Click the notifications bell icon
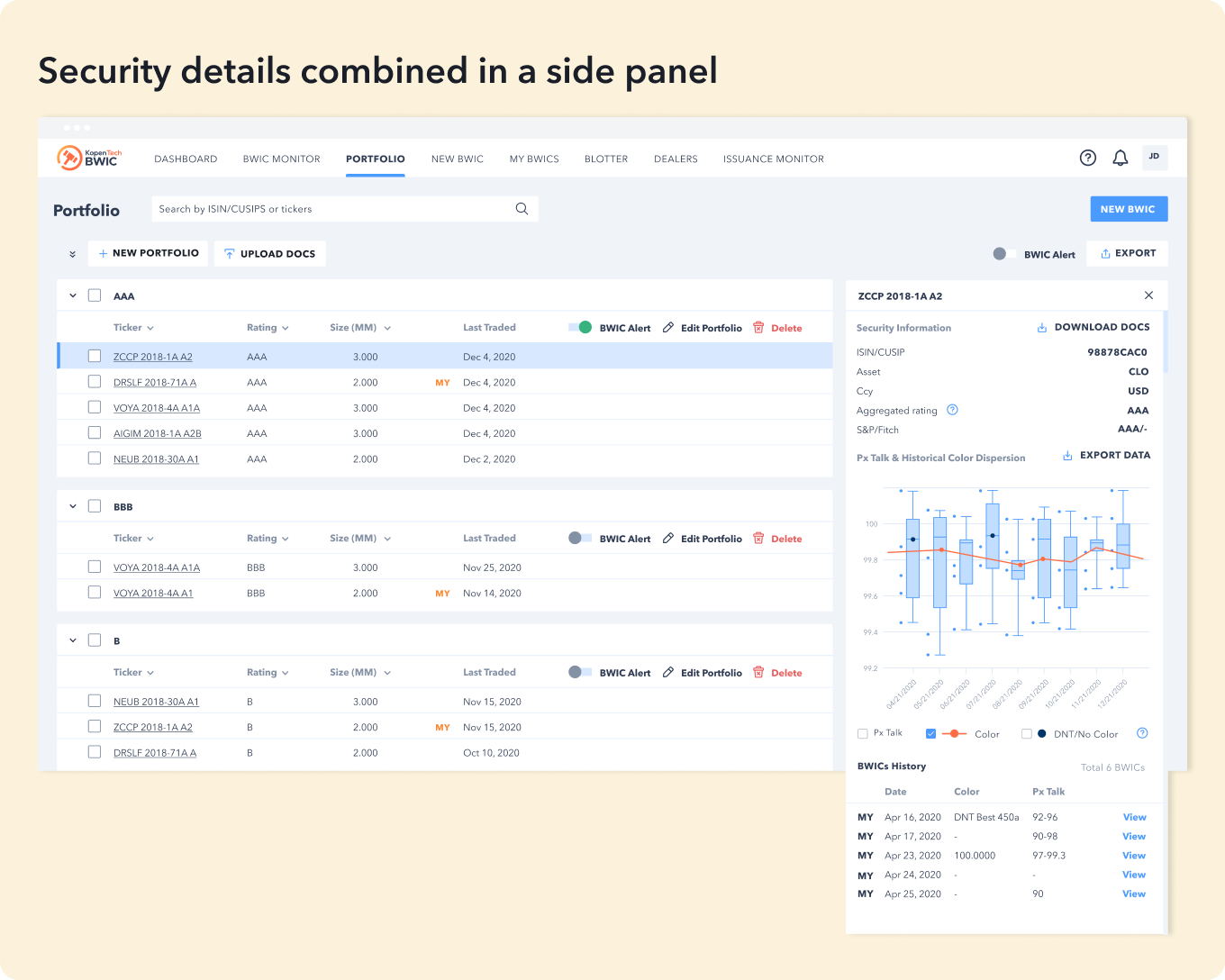Image resolution: width=1225 pixels, height=980 pixels. [1120, 158]
